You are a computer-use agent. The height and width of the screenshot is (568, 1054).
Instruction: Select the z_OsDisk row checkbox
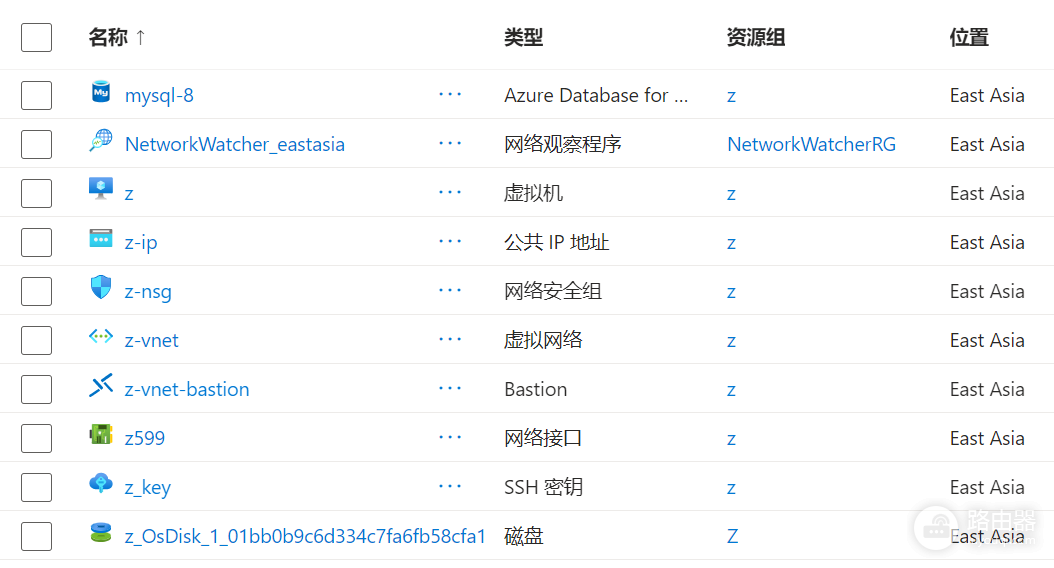(x=36, y=536)
